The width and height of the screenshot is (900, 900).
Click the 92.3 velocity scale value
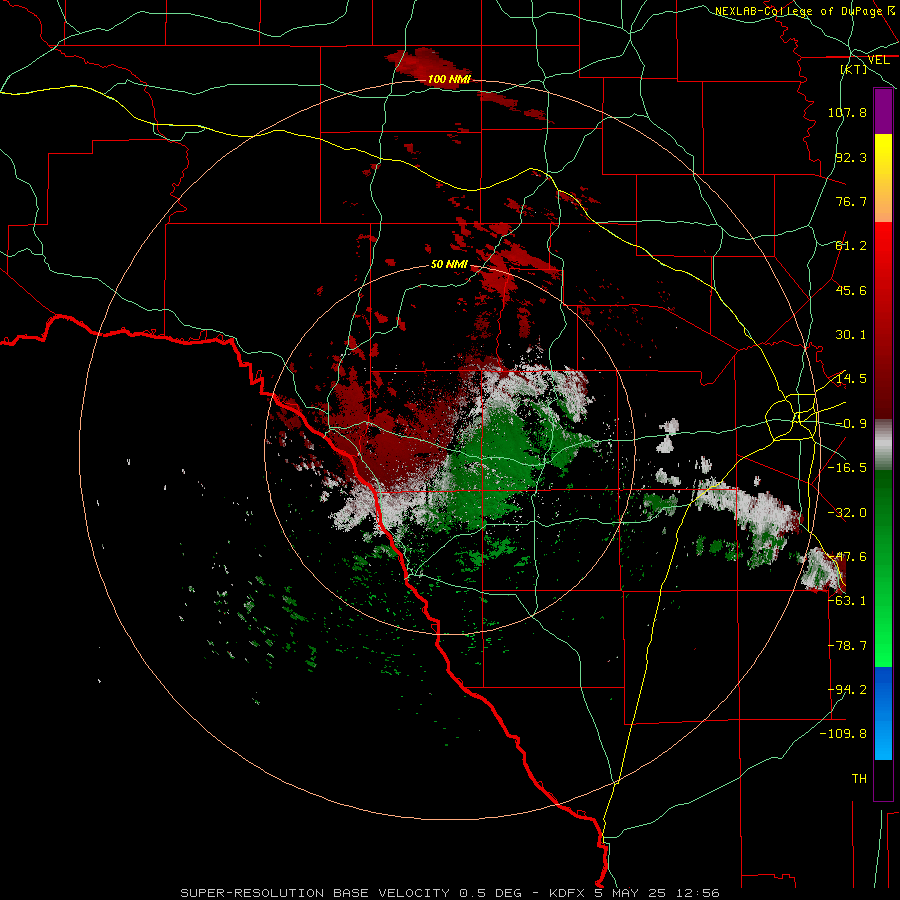coord(851,157)
